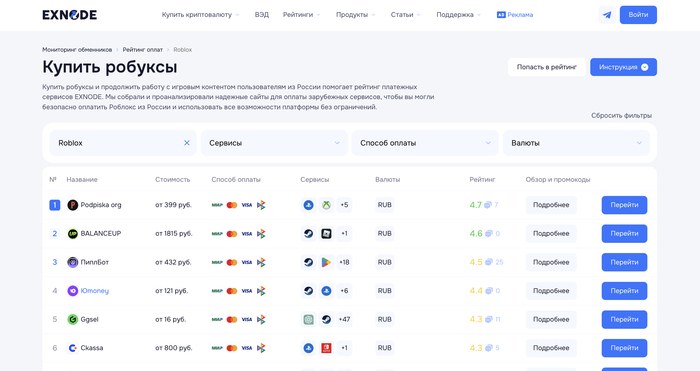Click Сбросить фильтры link
The image size is (700, 371).
tap(621, 116)
